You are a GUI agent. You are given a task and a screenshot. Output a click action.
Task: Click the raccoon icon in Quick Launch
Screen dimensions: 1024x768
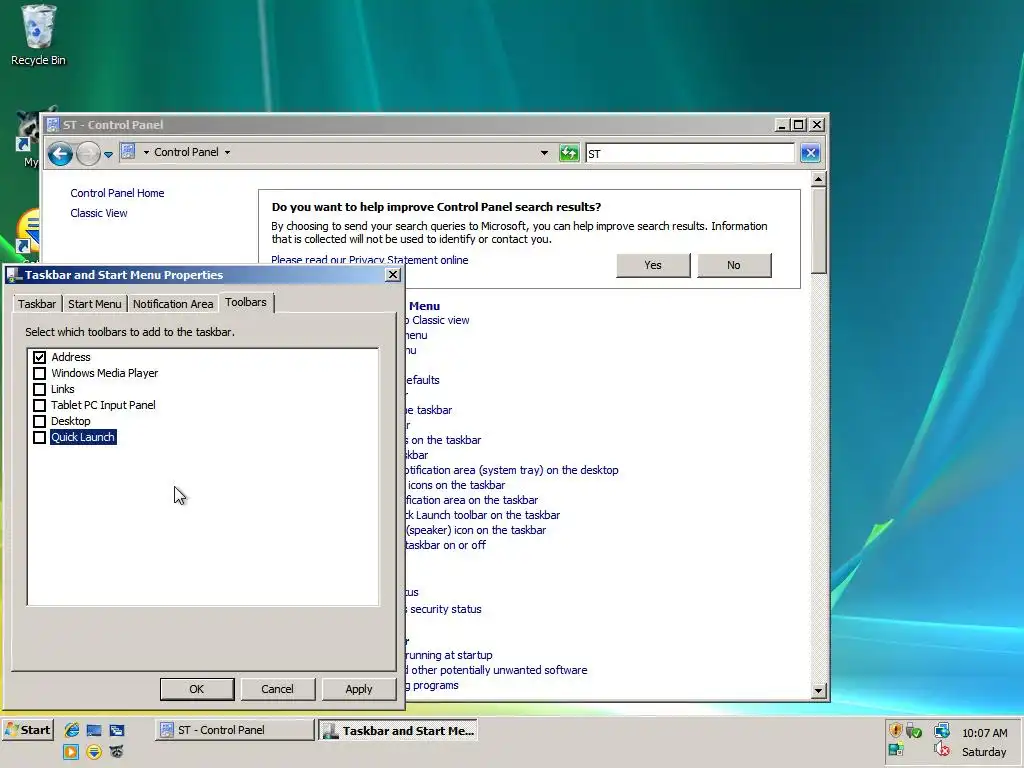click(x=116, y=752)
